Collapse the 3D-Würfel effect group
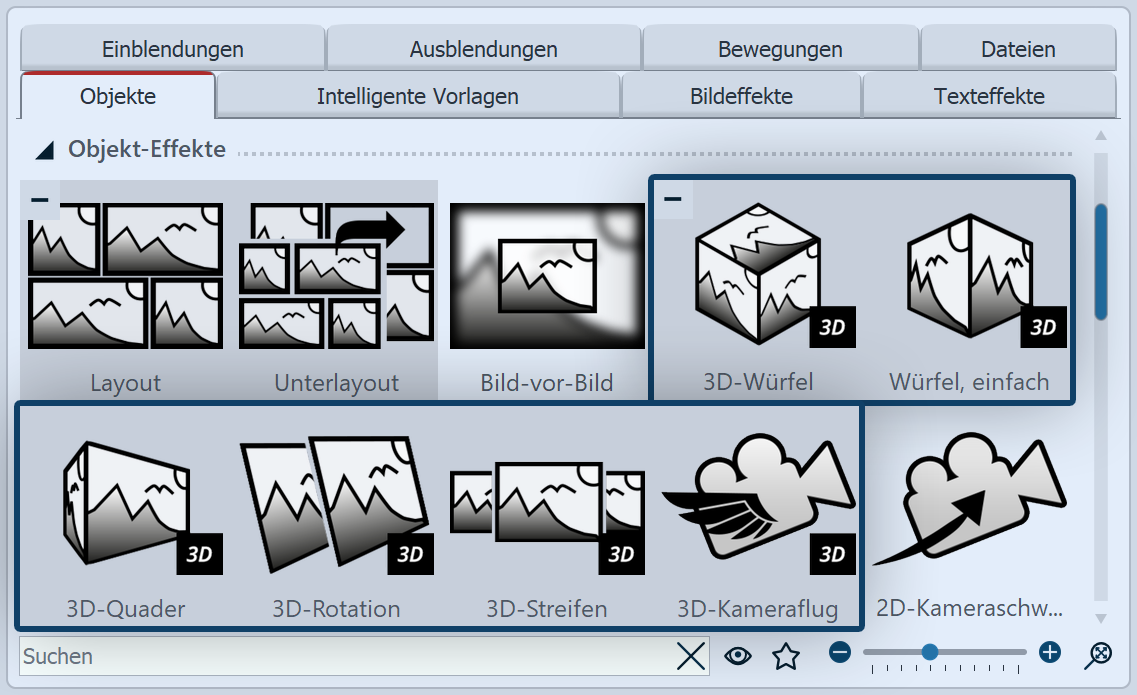The width and height of the screenshot is (1137, 695). coord(674,198)
